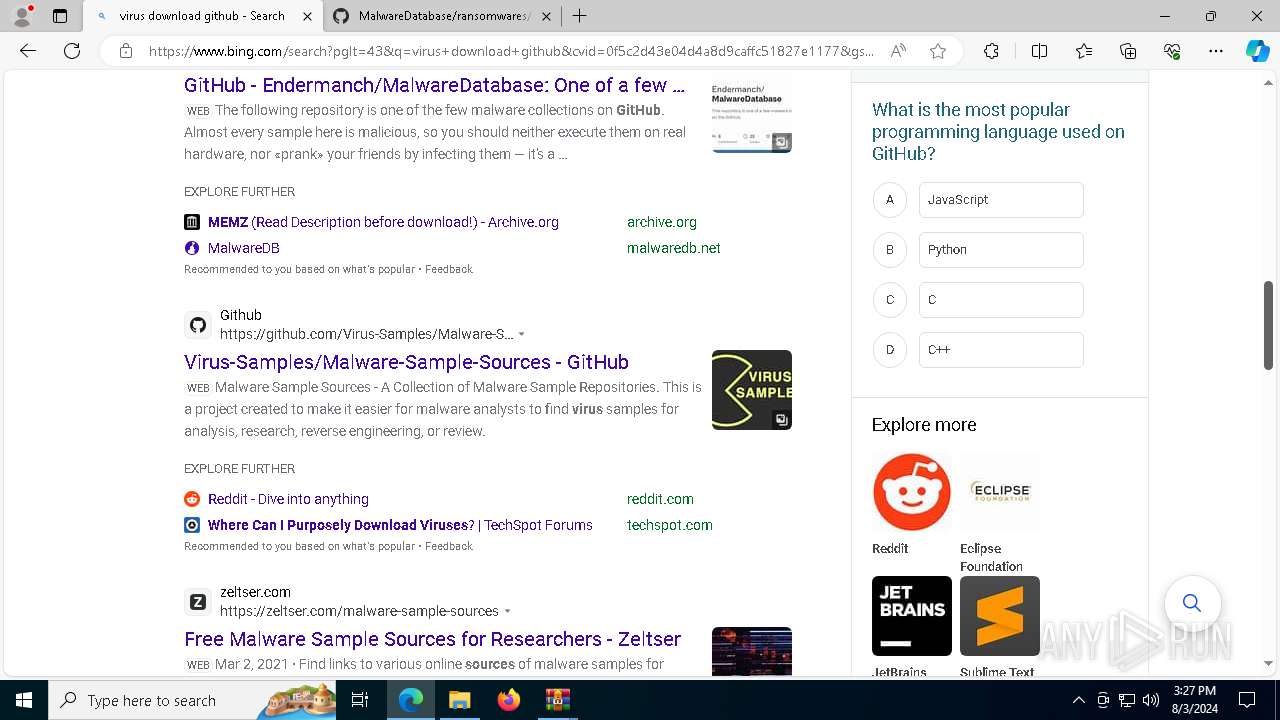This screenshot has width=1280, height=720.
Task: Open Reddit - Dive into anything link
Action: coord(288,499)
